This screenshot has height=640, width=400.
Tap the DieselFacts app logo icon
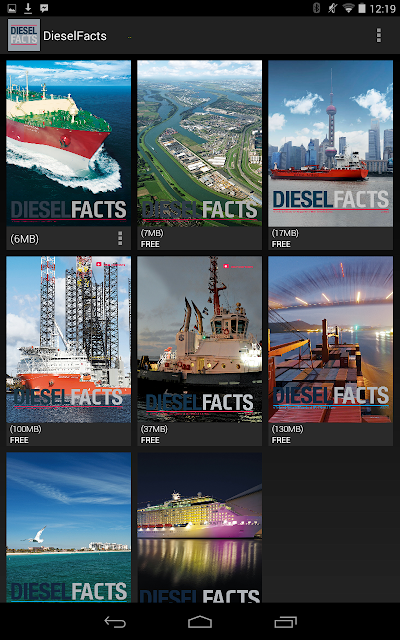point(24,35)
